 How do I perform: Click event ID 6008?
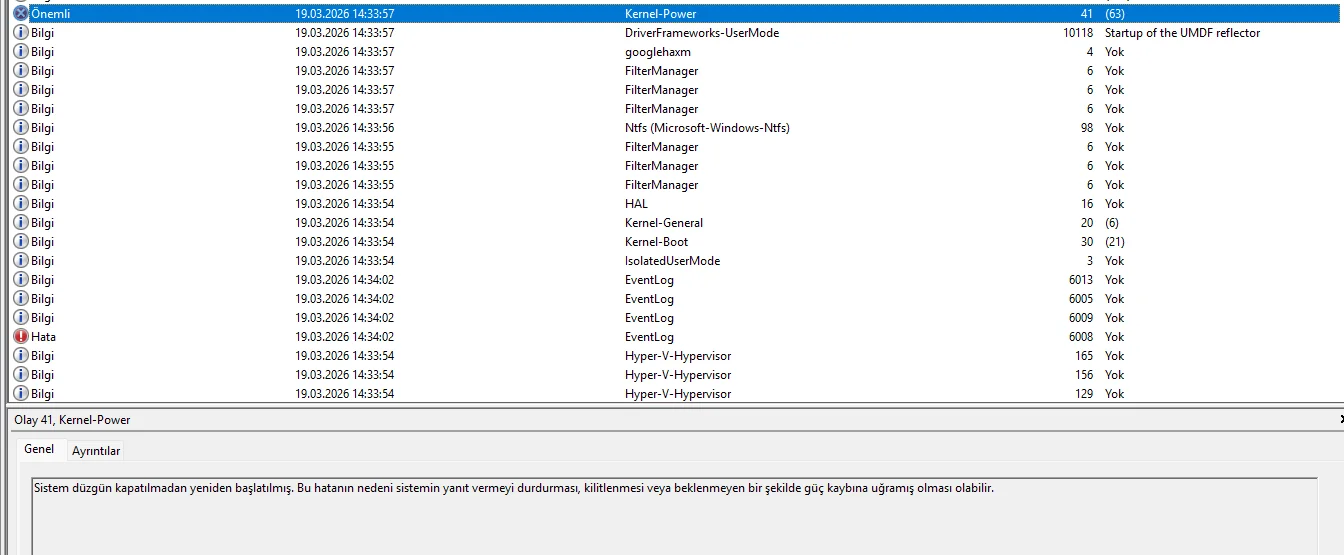click(1081, 337)
